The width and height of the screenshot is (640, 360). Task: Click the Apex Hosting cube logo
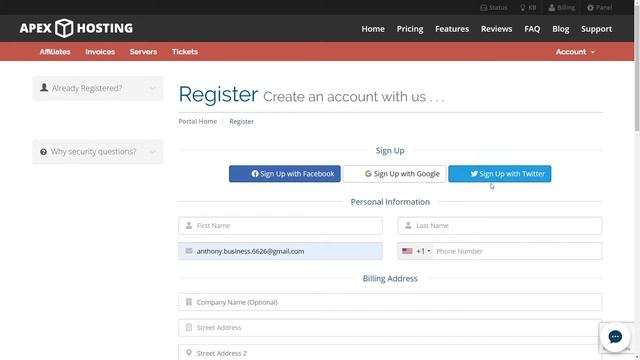(64, 28)
